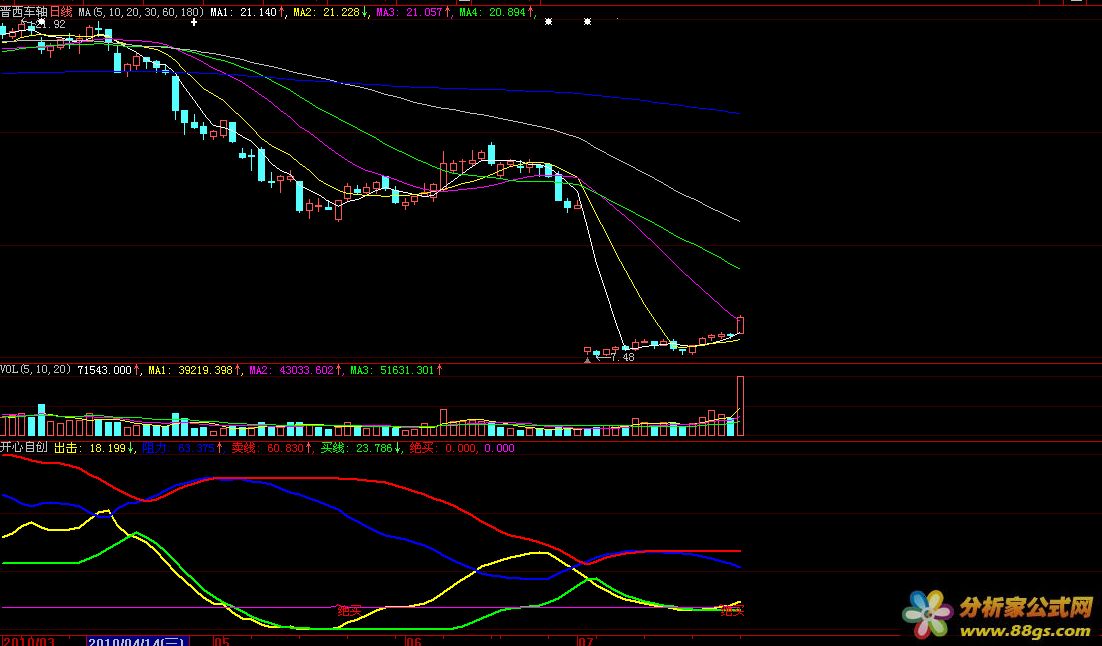This screenshot has height=646, width=1102.
Task: Click the gray up-arrow marker beside the 7.48 low label
Action: pos(588,360)
